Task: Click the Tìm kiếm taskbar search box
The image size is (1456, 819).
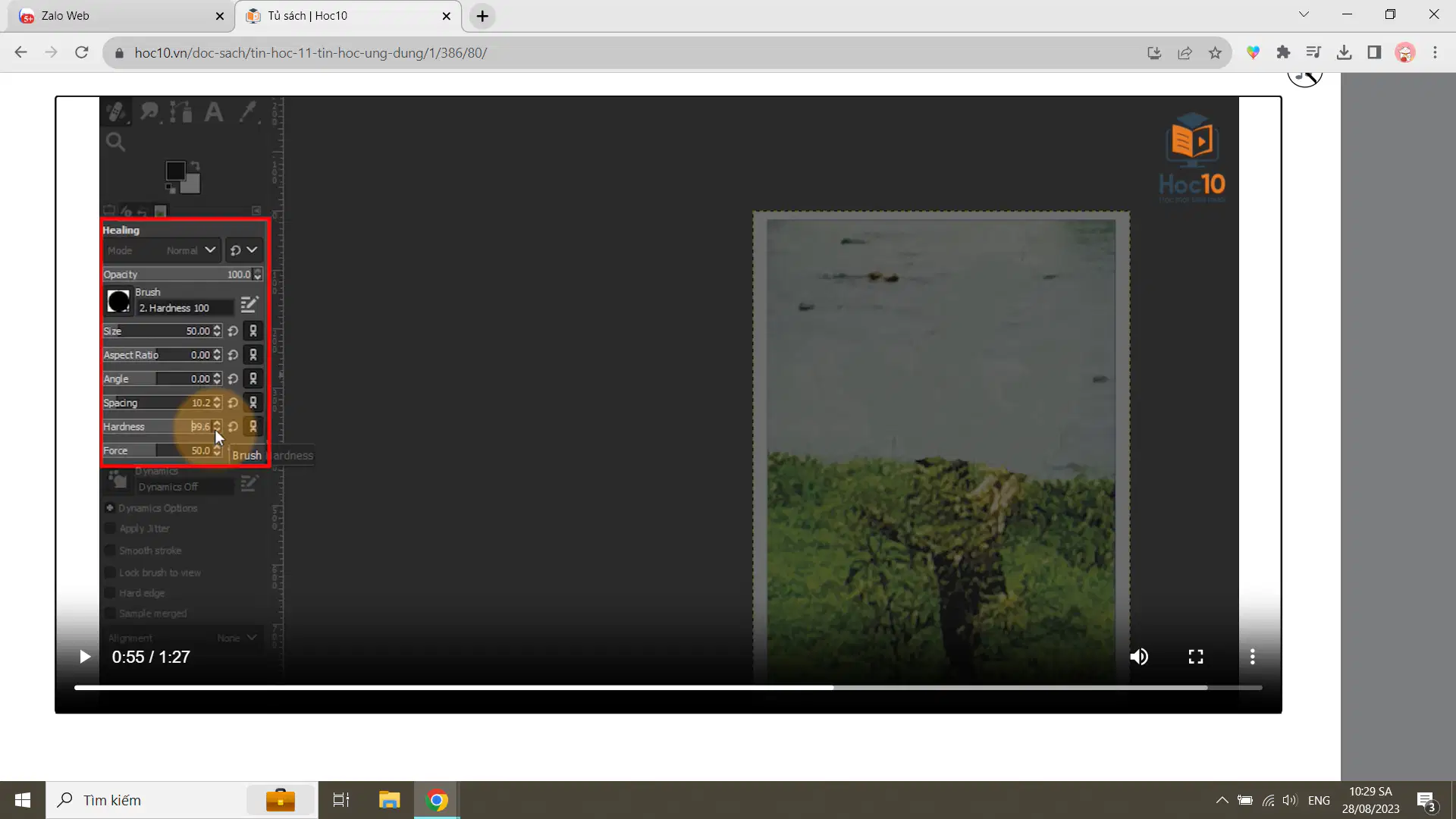Action: click(x=182, y=800)
